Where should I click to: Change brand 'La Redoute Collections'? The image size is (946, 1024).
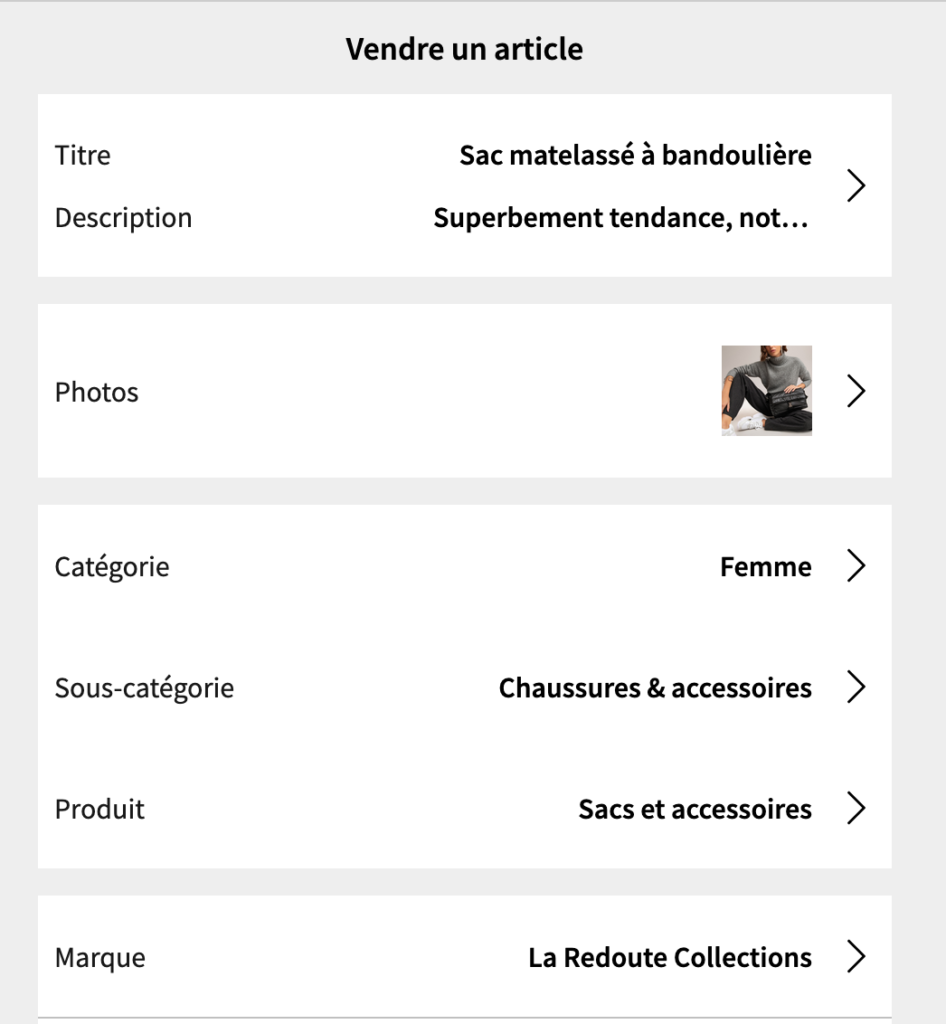(x=670, y=958)
